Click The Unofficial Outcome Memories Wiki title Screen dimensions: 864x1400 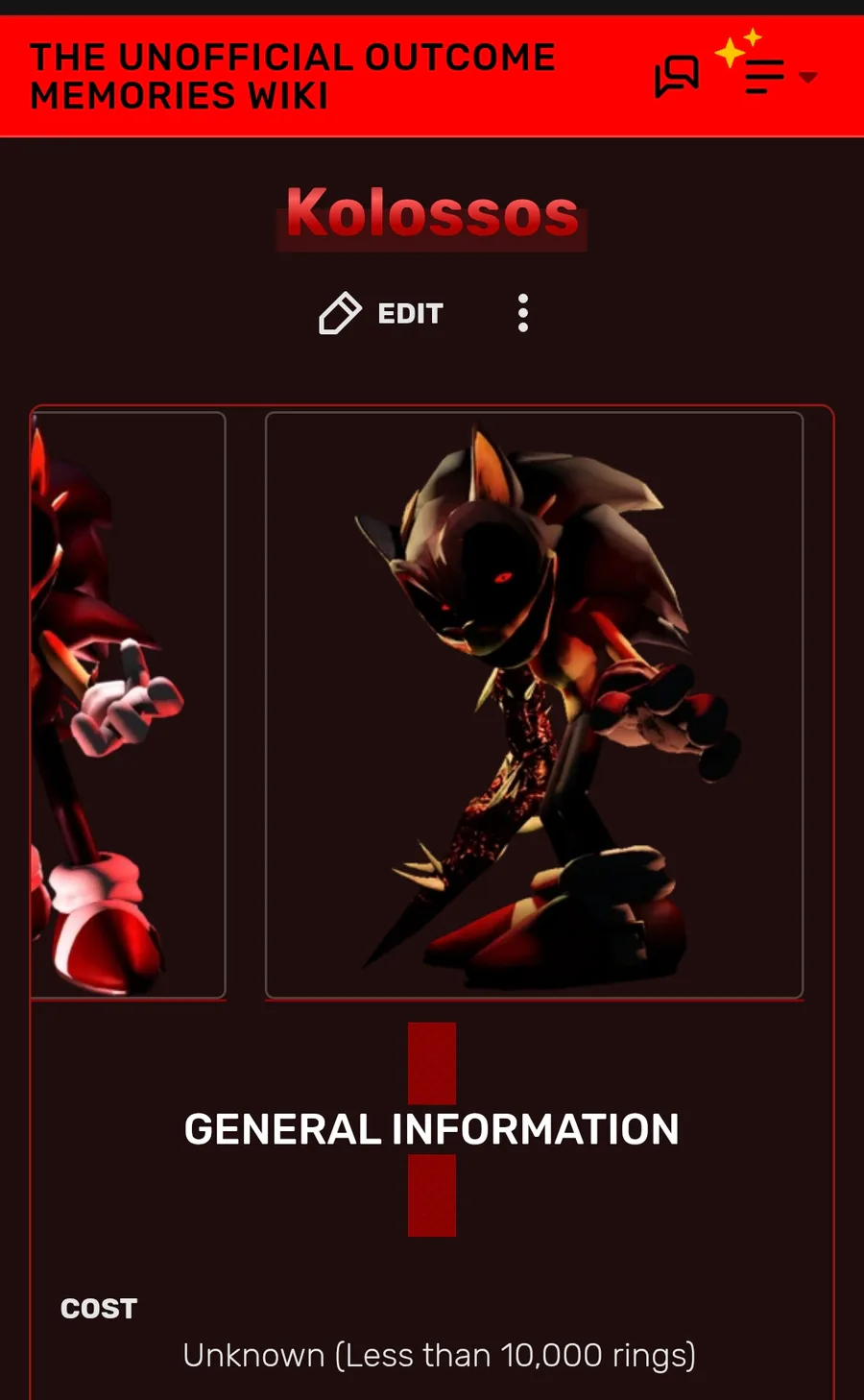pos(292,76)
